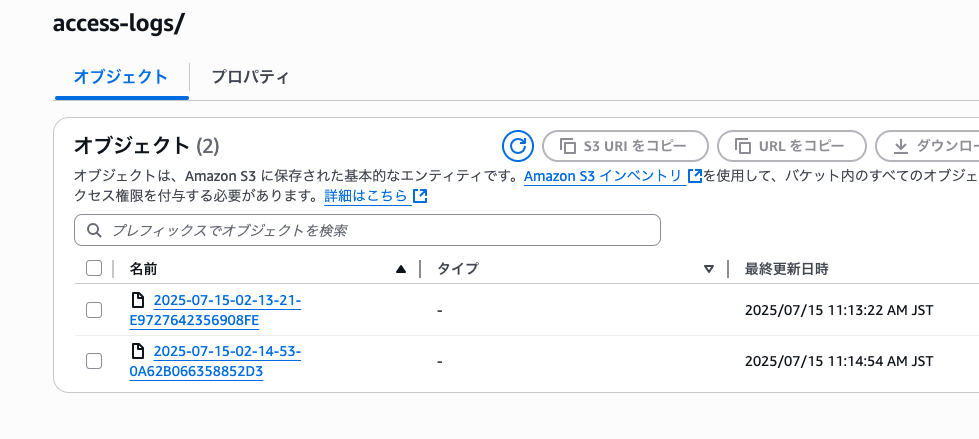This screenshot has height=439, width=979.
Task: Click the download arrow icon
Action: (x=900, y=147)
